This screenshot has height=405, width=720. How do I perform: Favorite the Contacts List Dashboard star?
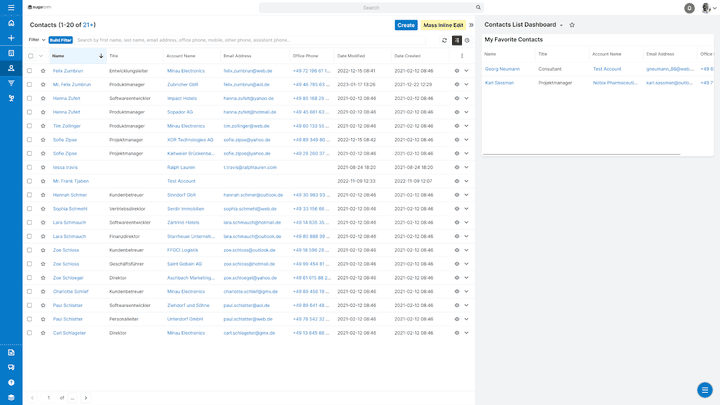[x=572, y=25]
